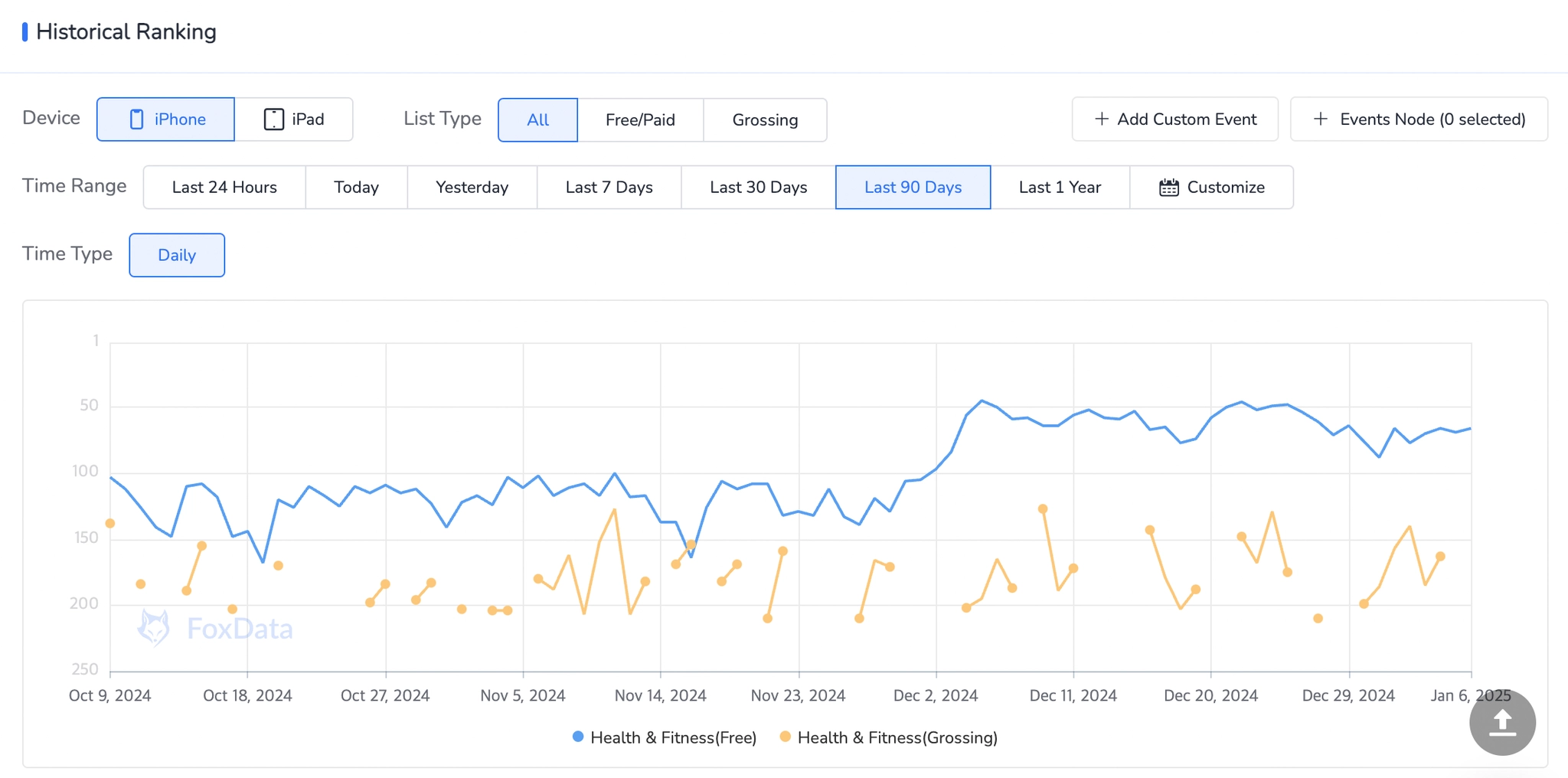Click the Dec 2, 2024 axis label
1568x778 pixels.
coord(936,695)
